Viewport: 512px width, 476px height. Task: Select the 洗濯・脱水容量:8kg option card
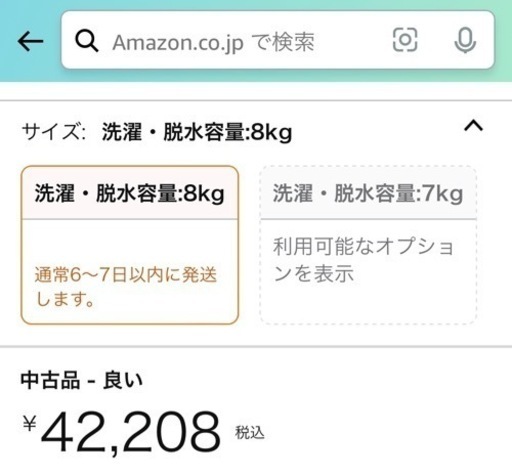point(130,245)
